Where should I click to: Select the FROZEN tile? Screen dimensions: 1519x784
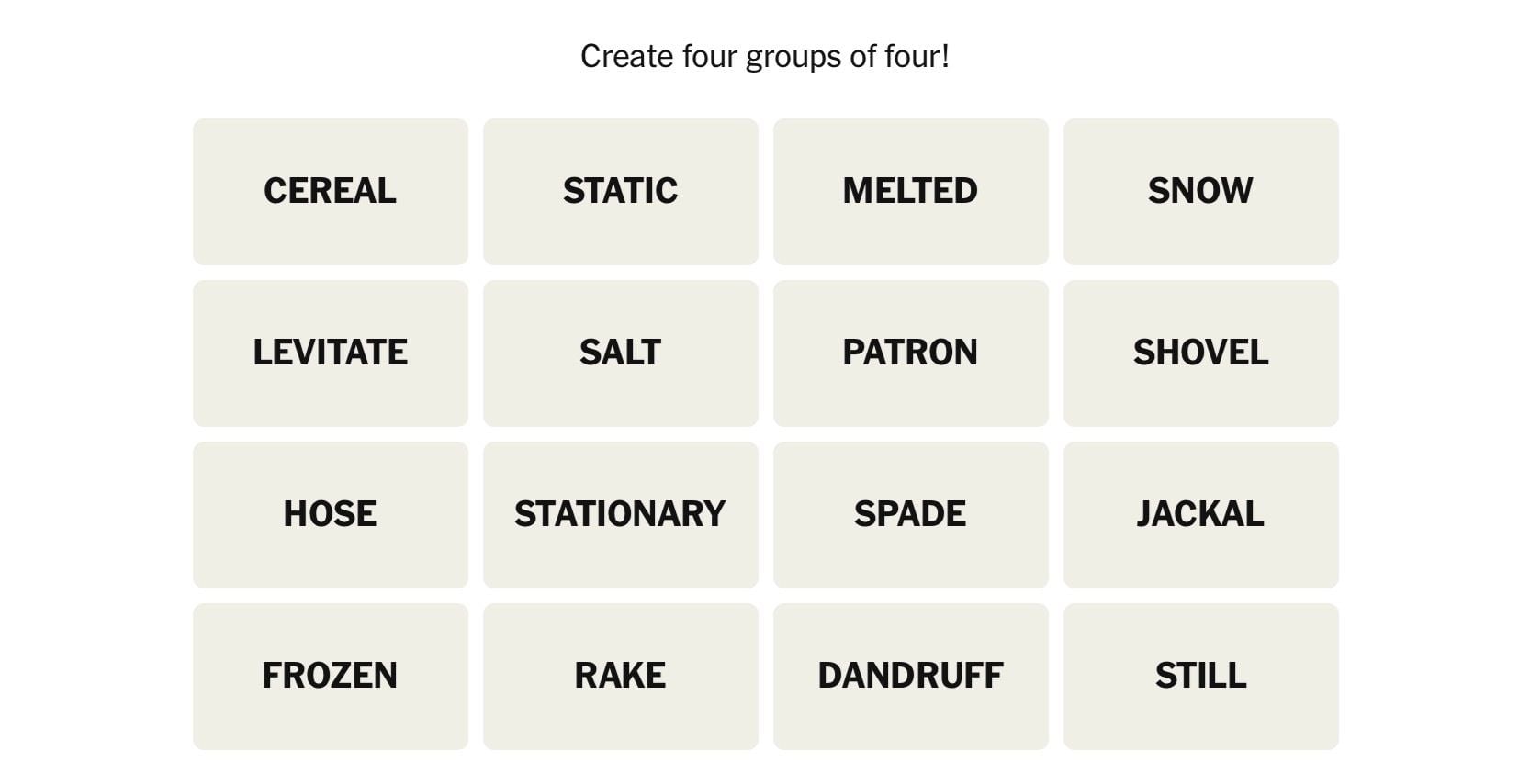[x=330, y=676]
